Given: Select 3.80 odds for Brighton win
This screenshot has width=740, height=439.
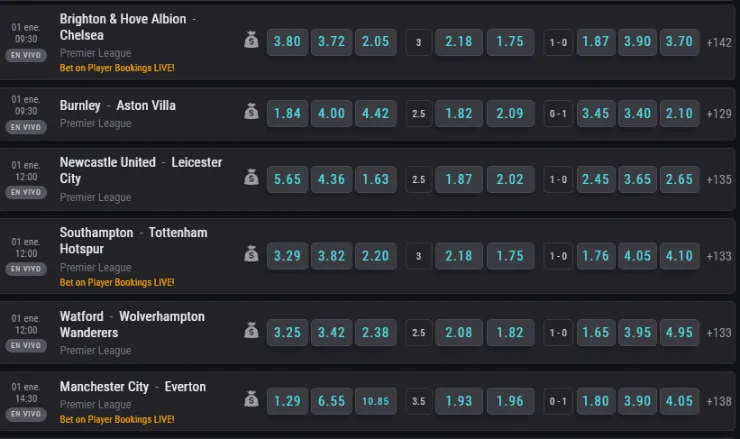Looking at the screenshot, I should (x=286, y=41).
